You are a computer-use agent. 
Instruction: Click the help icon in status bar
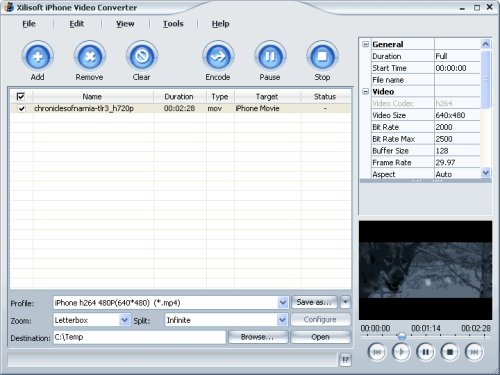(345, 360)
